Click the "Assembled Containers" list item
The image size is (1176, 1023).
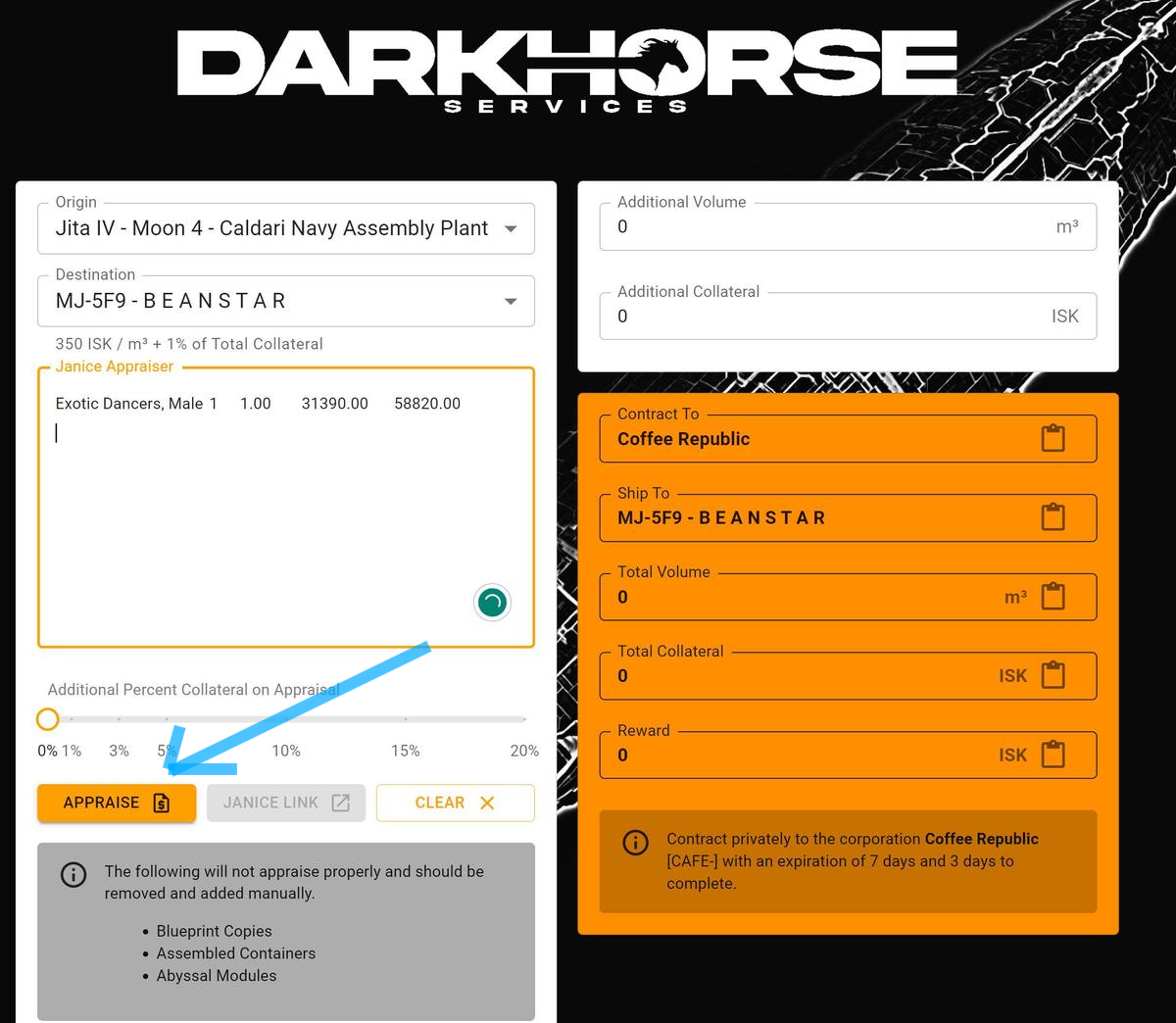point(236,953)
